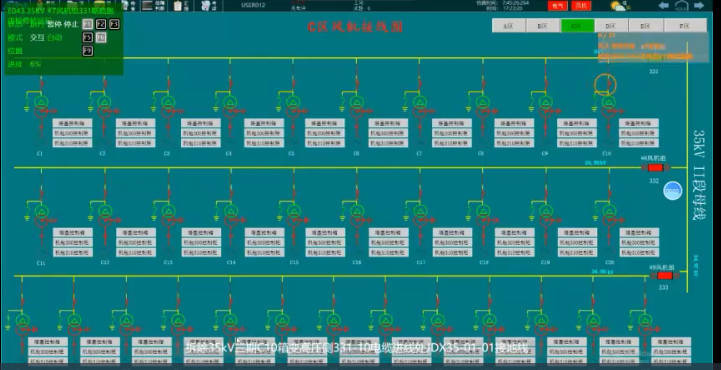721x370 pixels.
Task: Switch to the D区 tab
Action: point(611,26)
